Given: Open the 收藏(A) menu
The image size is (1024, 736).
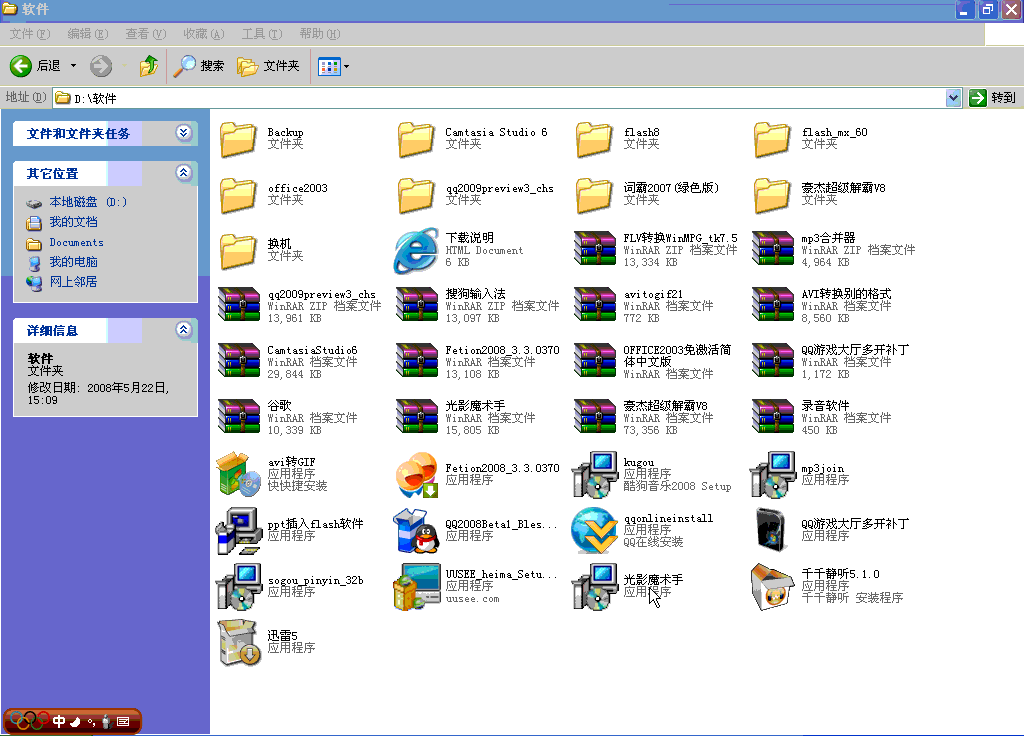Looking at the screenshot, I should (204, 34).
